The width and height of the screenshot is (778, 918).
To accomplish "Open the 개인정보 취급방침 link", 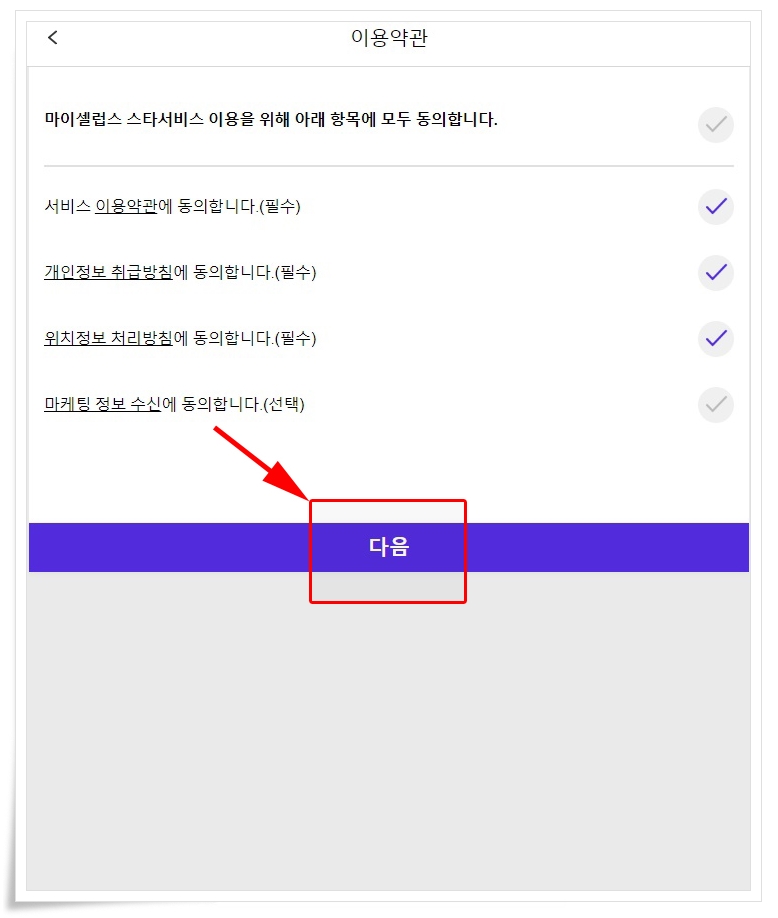I will pyautogui.click(x=108, y=272).
